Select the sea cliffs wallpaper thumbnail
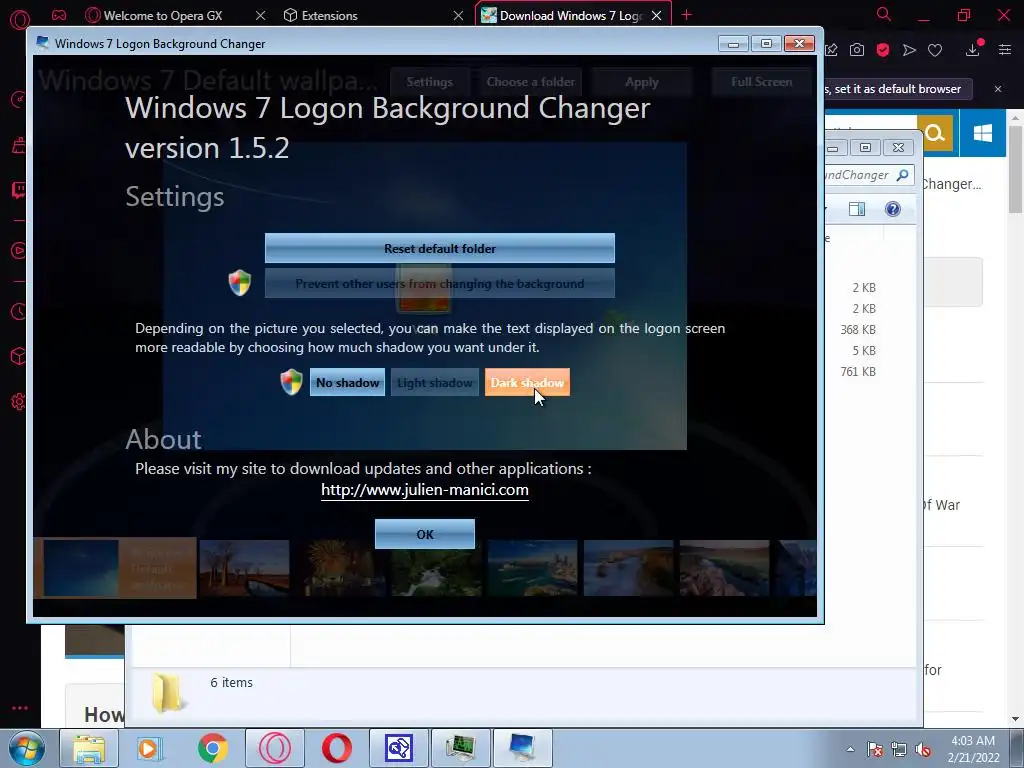 point(628,568)
